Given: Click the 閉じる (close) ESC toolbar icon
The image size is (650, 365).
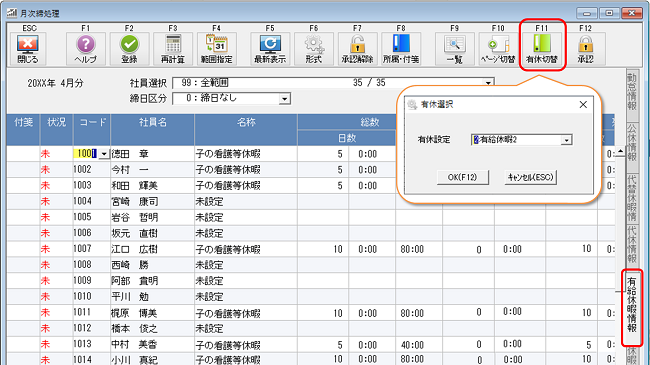Looking at the screenshot, I should pos(27,49).
